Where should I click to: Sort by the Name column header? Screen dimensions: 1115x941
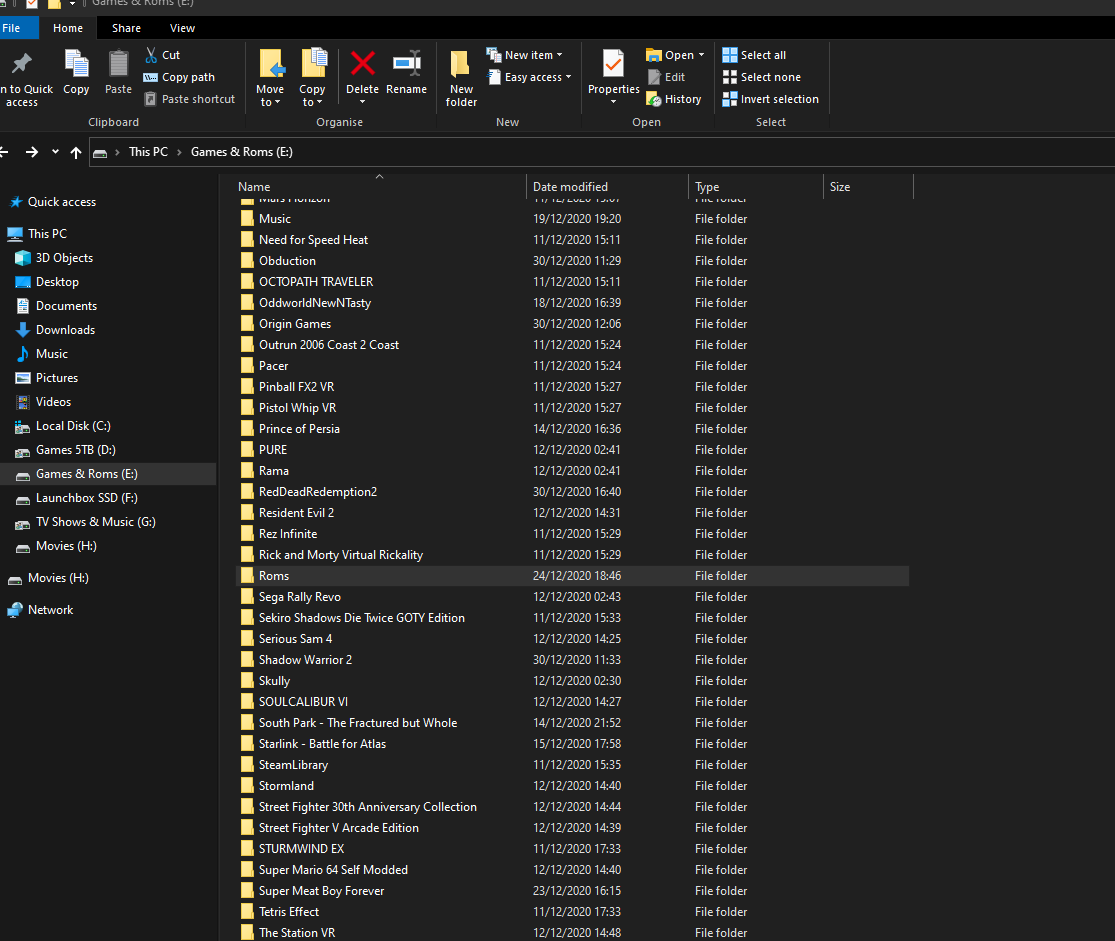(x=380, y=186)
